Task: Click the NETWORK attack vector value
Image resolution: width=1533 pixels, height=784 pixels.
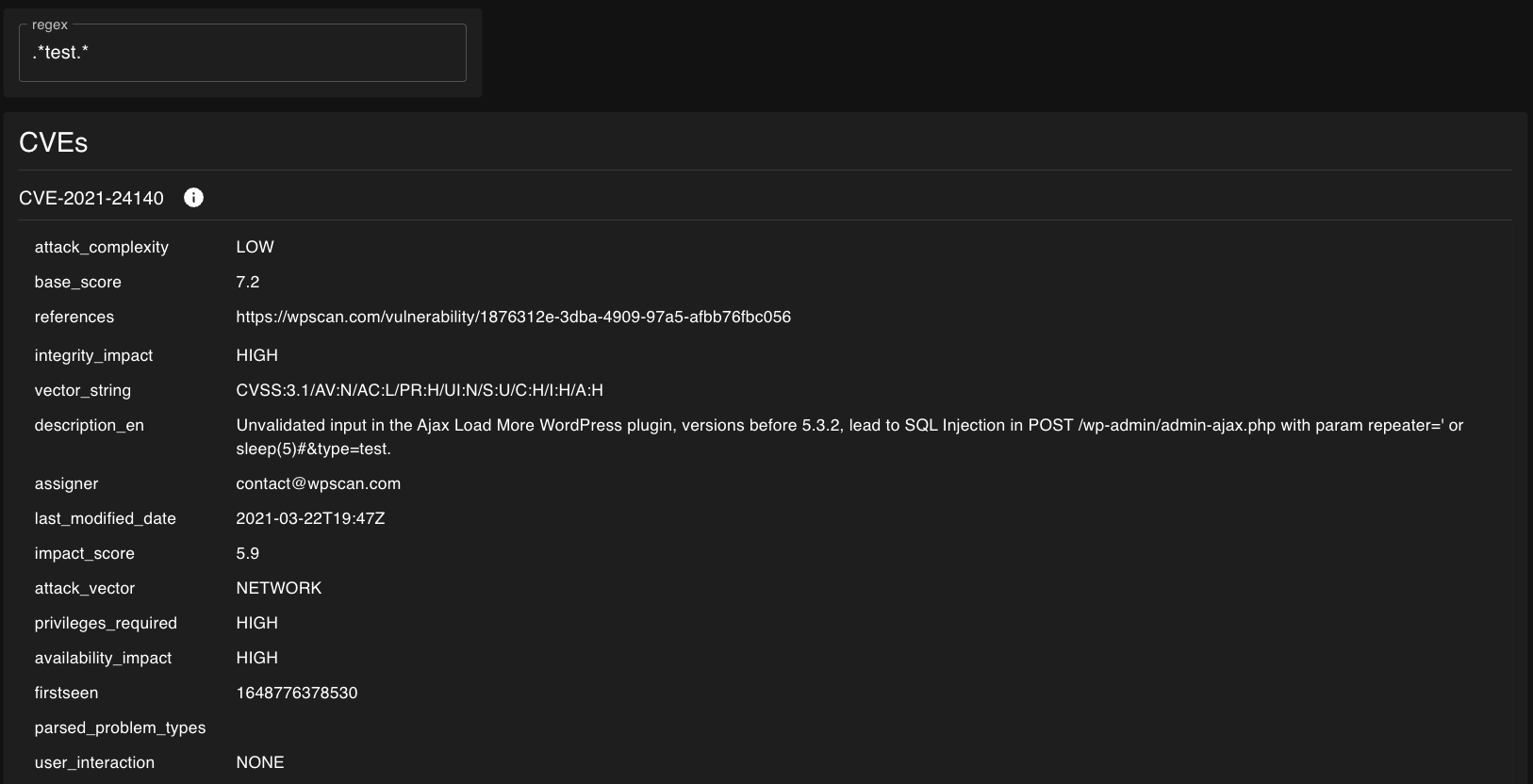Action: [278, 589]
